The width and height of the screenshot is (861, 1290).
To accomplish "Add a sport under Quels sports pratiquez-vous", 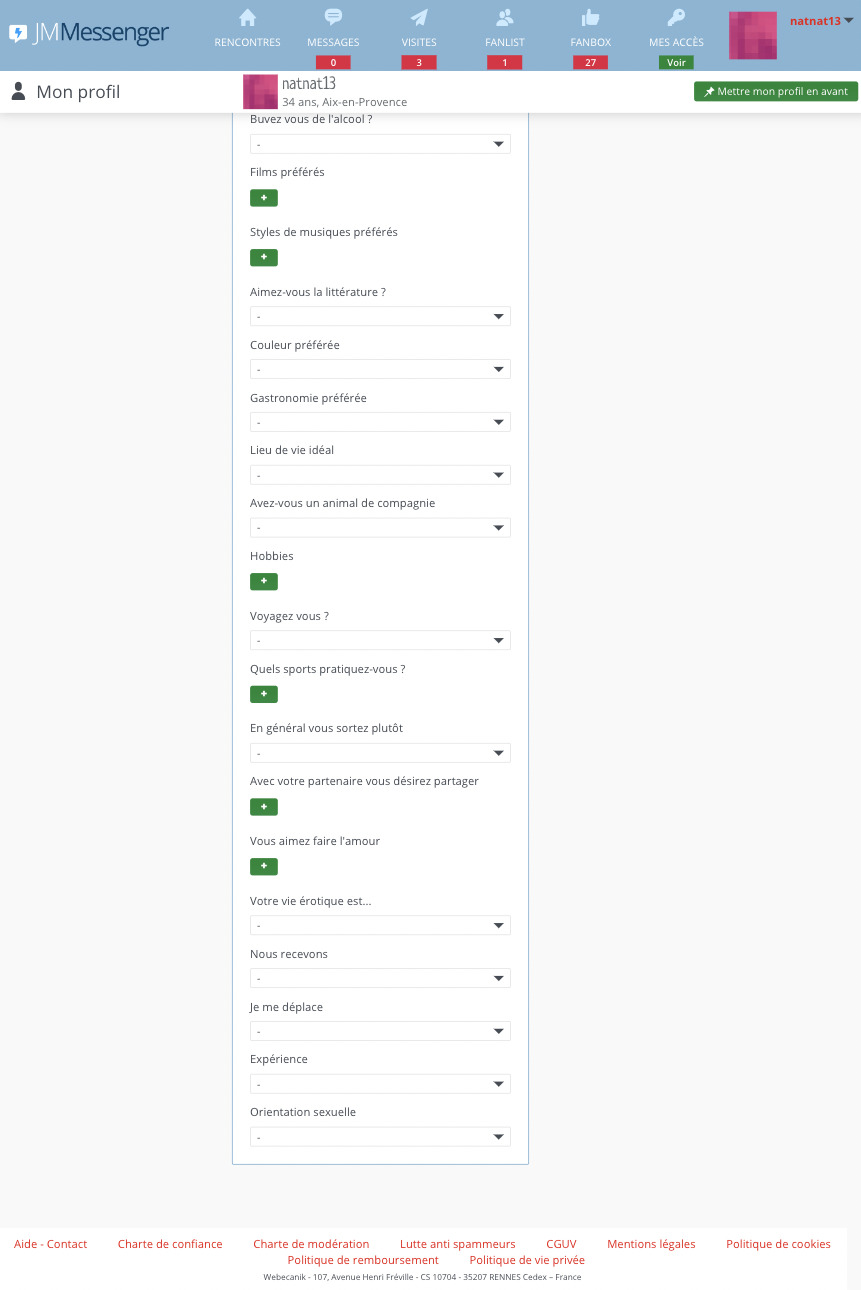I will (264, 695).
